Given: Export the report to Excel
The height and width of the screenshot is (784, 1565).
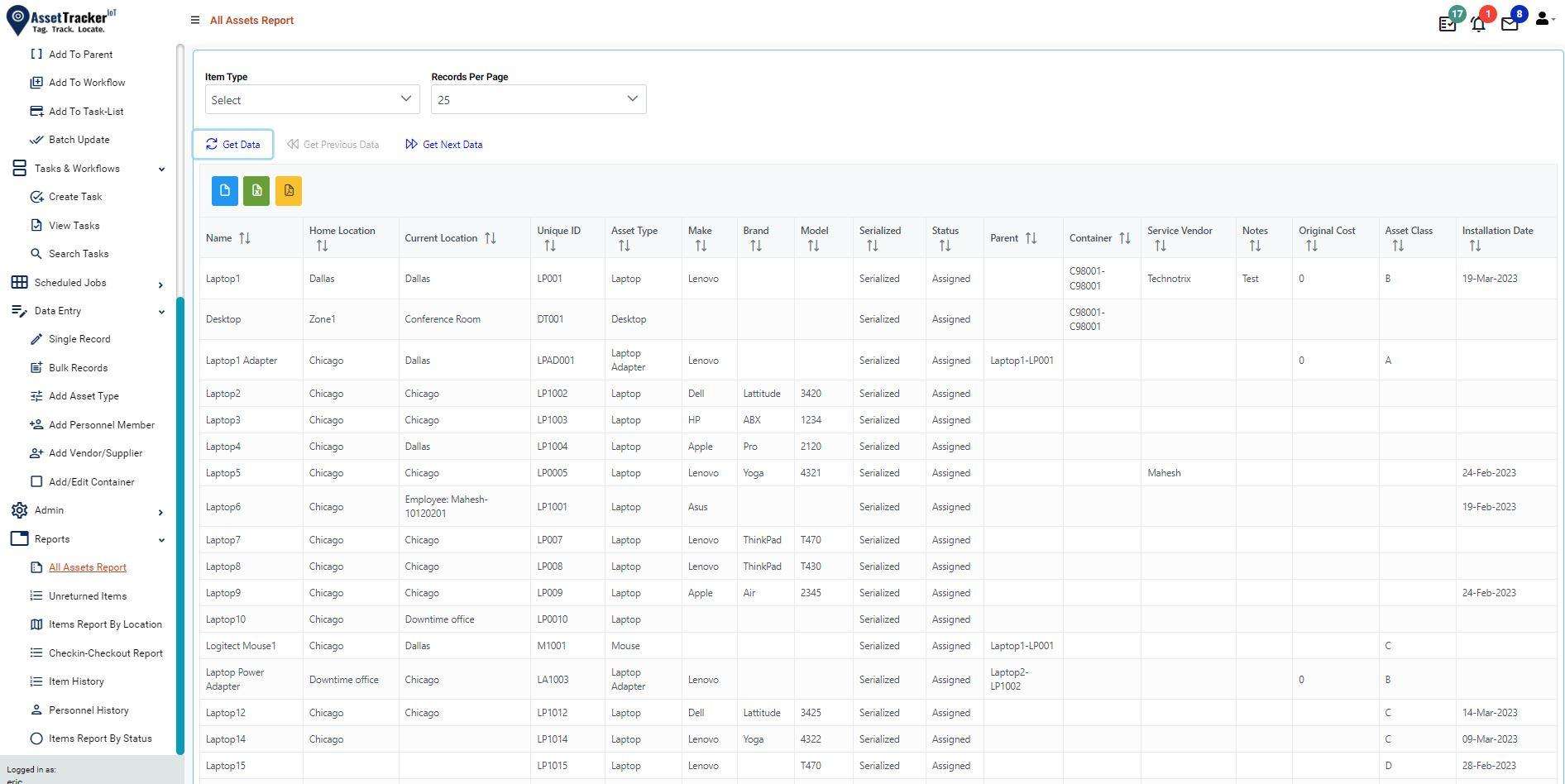Looking at the screenshot, I should (x=256, y=190).
